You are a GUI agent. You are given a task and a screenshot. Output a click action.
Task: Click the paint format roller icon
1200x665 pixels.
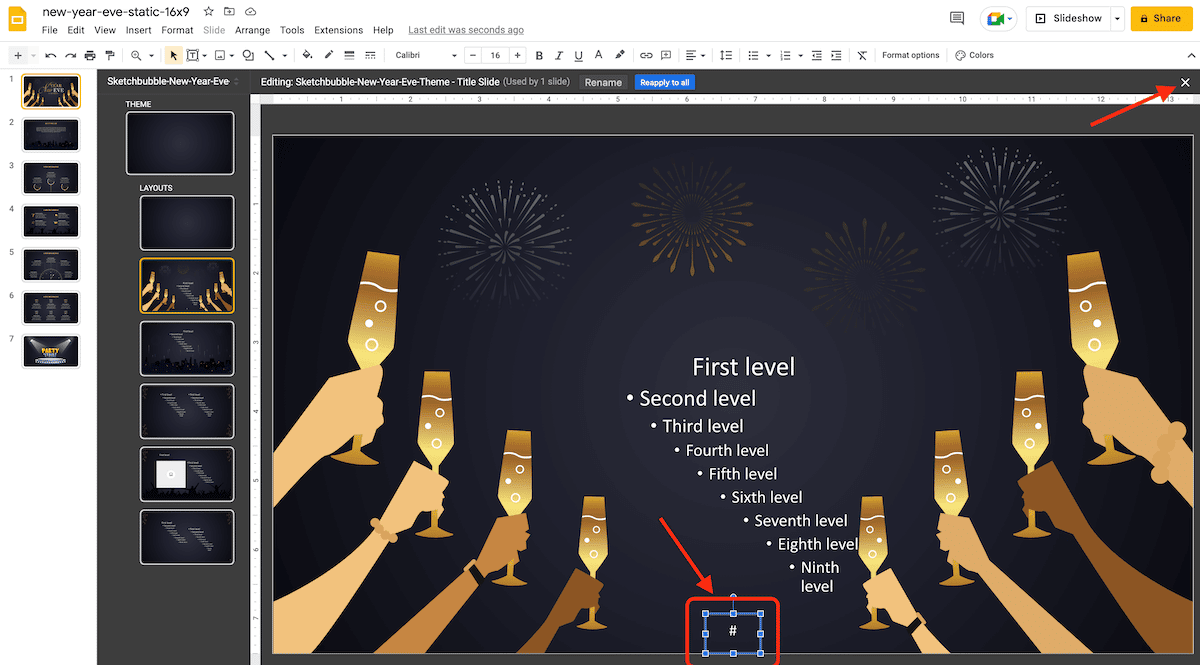point(110,55)
